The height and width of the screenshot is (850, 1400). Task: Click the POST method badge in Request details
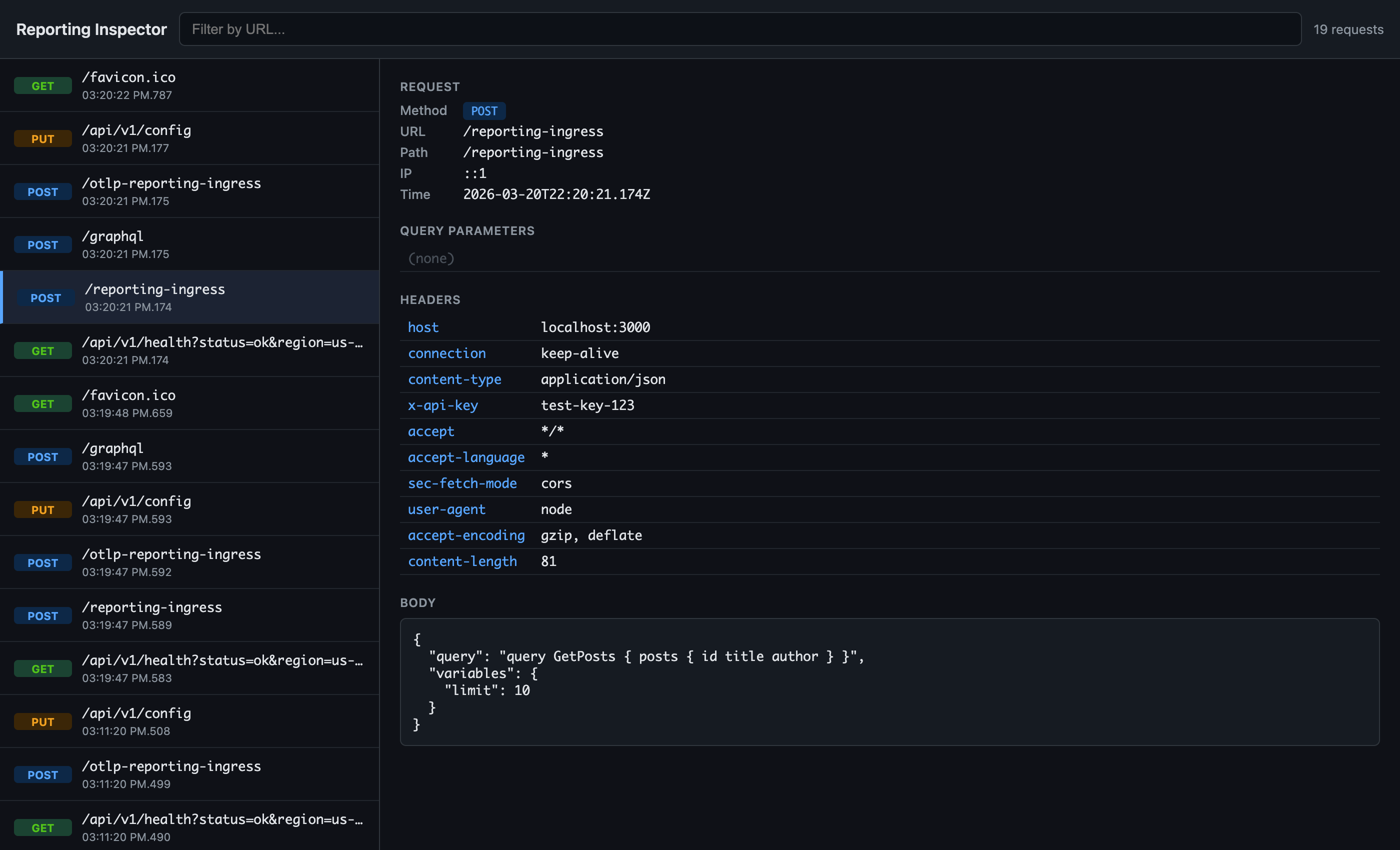tap(483, 111)
